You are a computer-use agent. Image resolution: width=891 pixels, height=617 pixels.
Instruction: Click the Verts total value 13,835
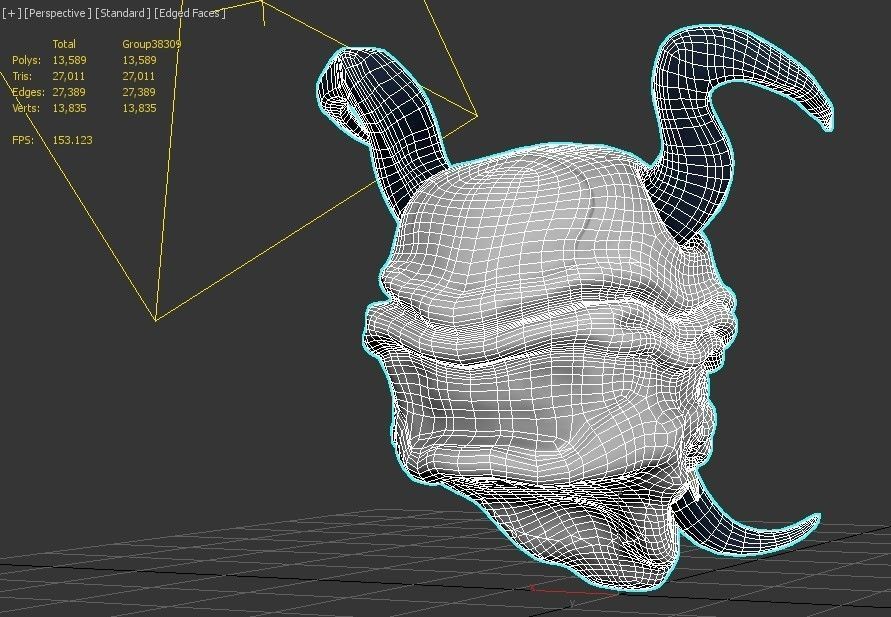coord(69,108)
